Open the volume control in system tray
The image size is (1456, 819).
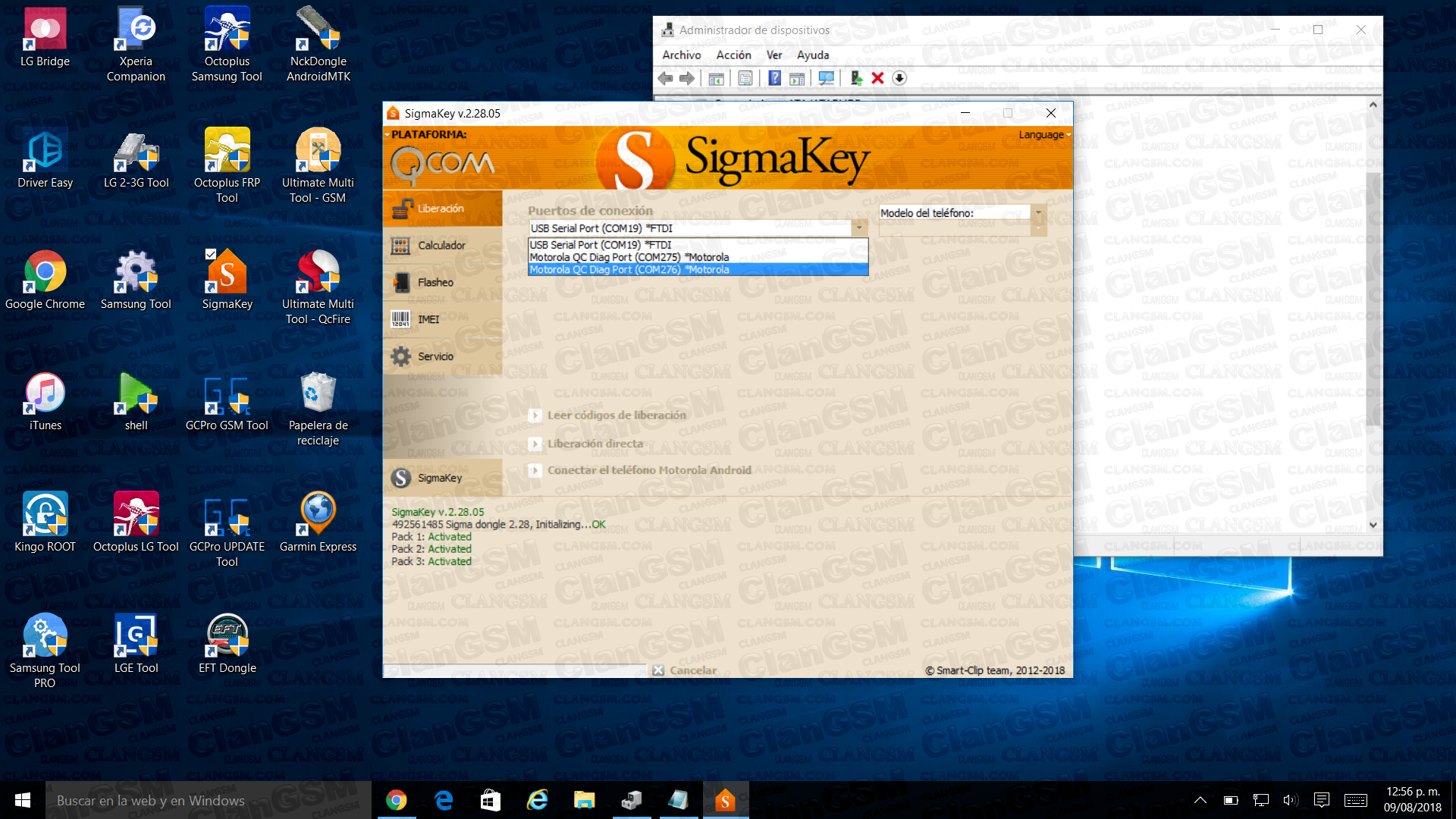1290,800
